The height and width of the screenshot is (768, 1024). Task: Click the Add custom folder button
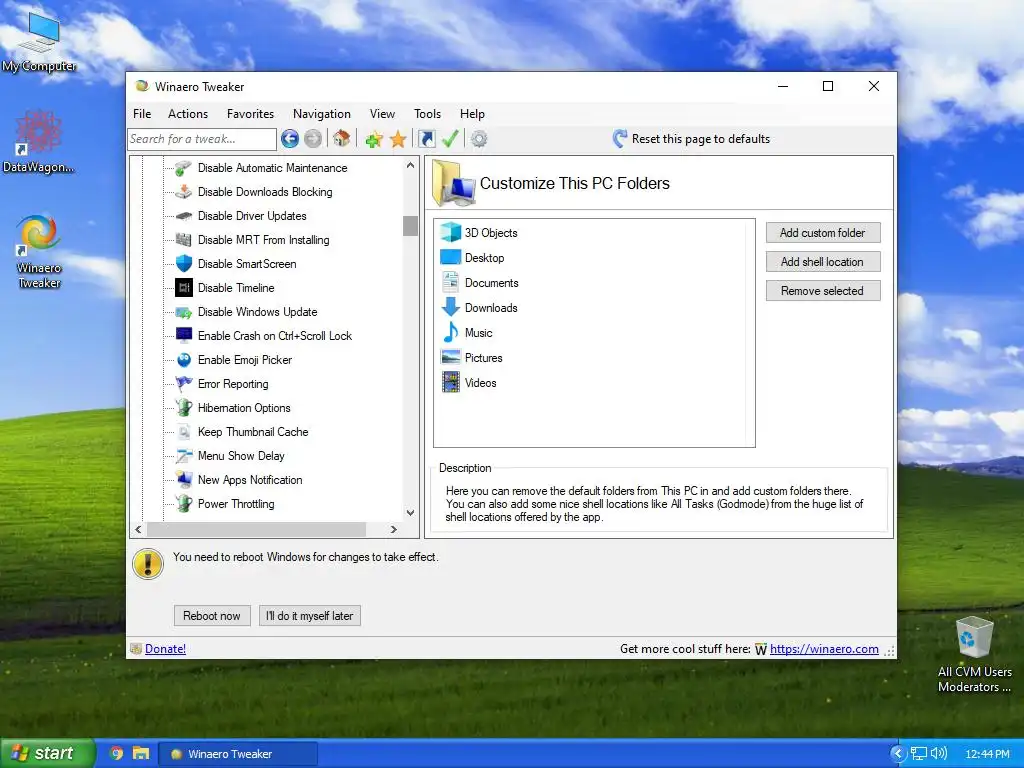point(823,232)
